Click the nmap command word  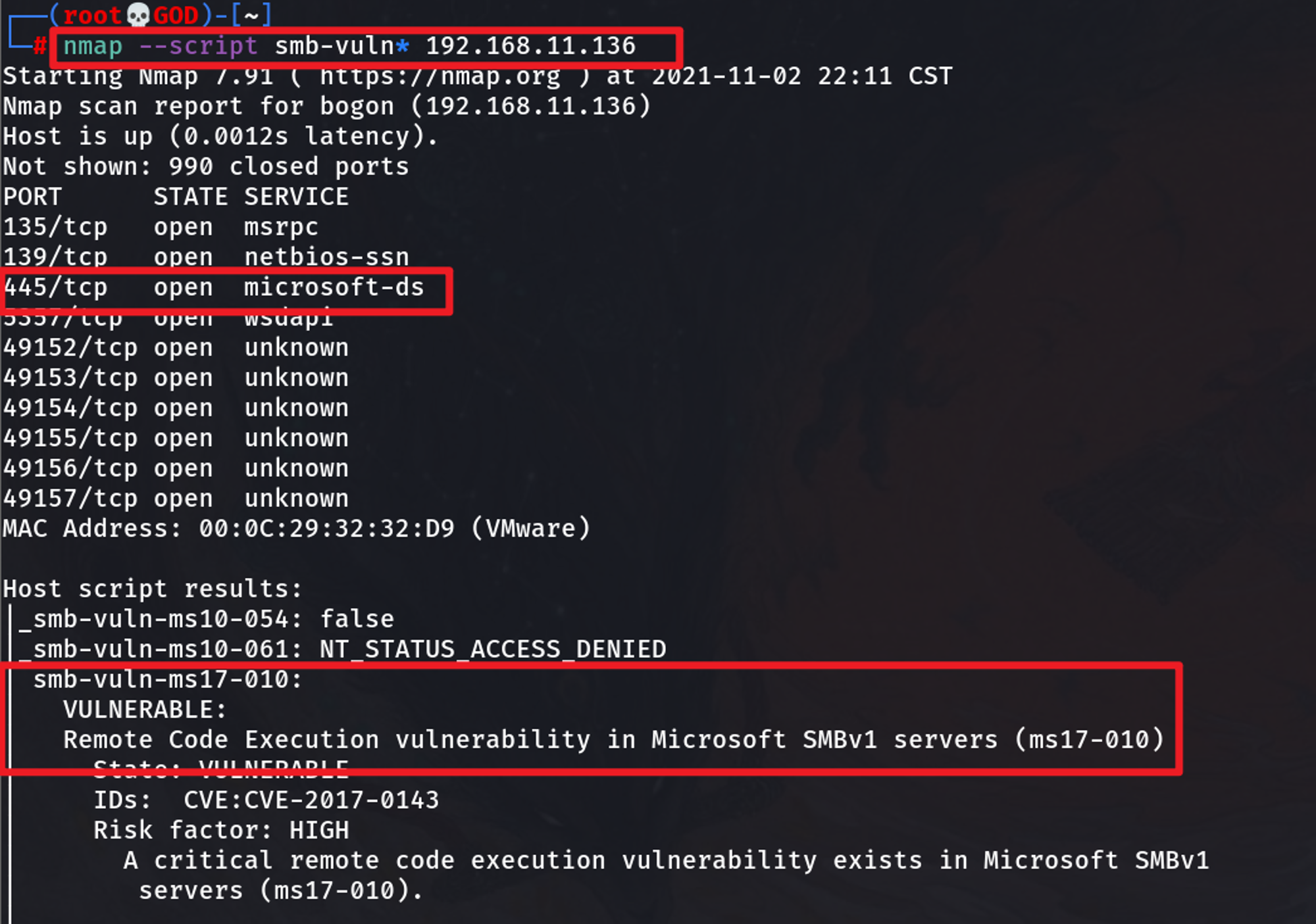point(93,46)
